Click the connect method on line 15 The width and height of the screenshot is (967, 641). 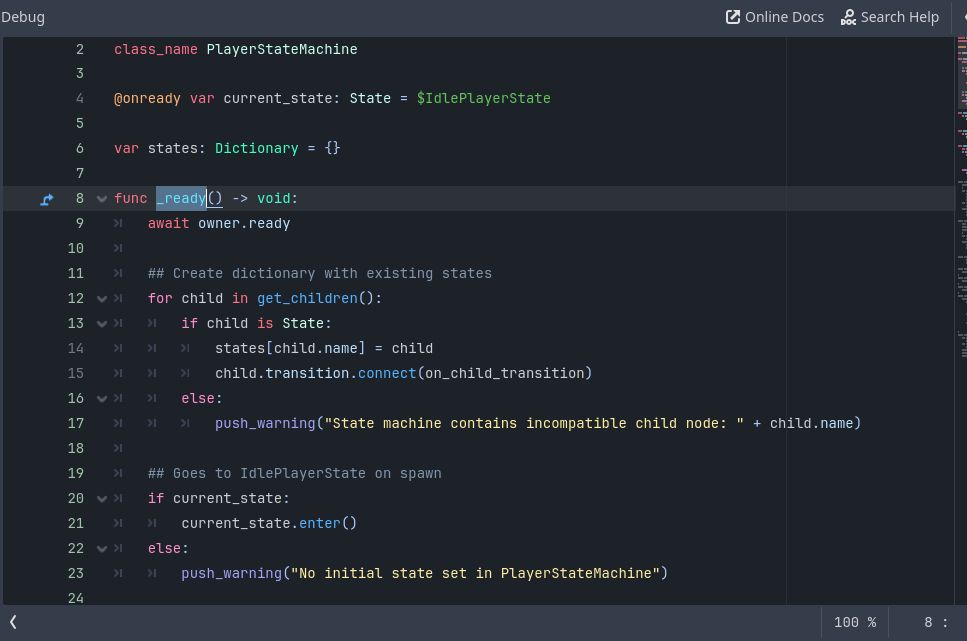(387, 373)
